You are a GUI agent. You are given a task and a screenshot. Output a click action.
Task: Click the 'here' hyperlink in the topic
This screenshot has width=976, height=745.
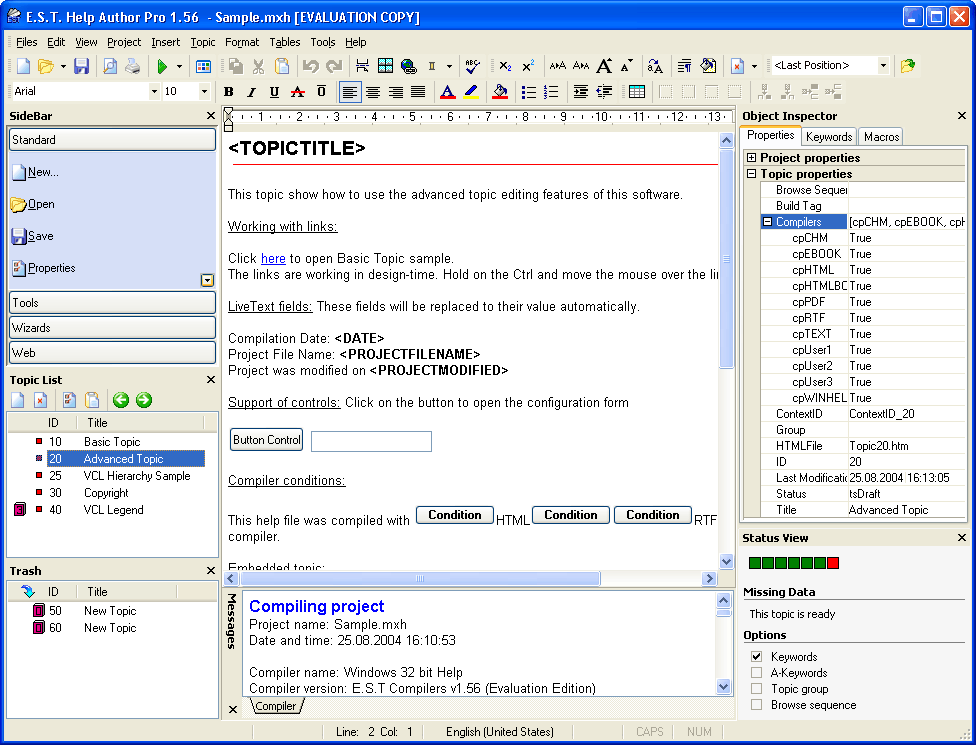pyautogui.click(x=273, y=259)
